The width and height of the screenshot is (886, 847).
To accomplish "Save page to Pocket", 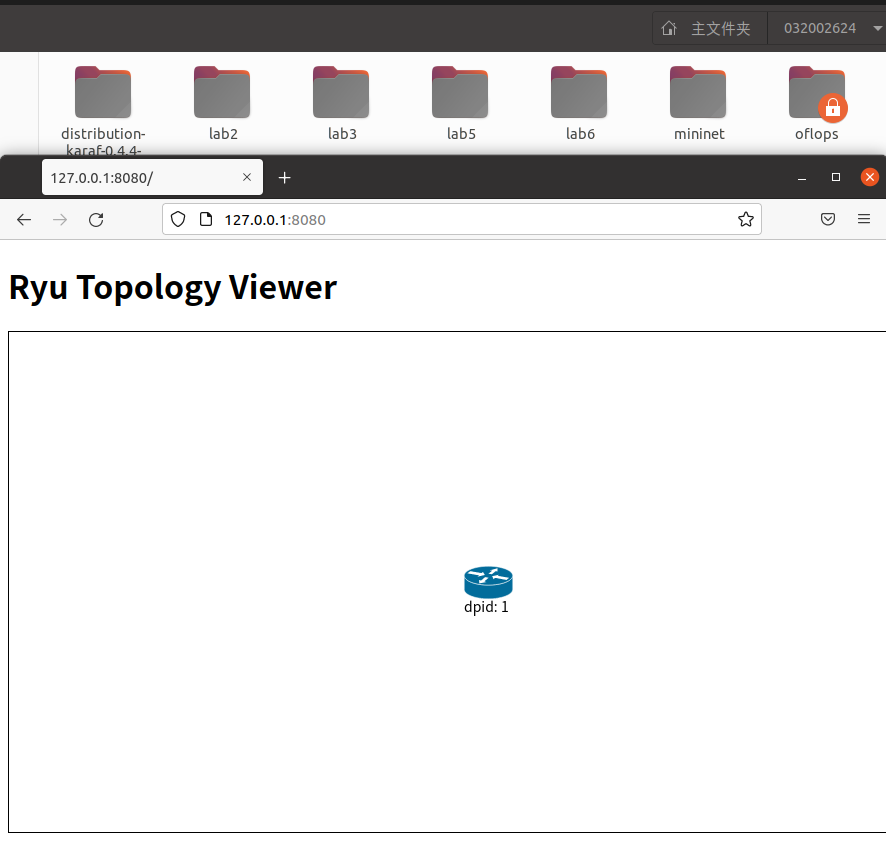I will click(828, 219).
